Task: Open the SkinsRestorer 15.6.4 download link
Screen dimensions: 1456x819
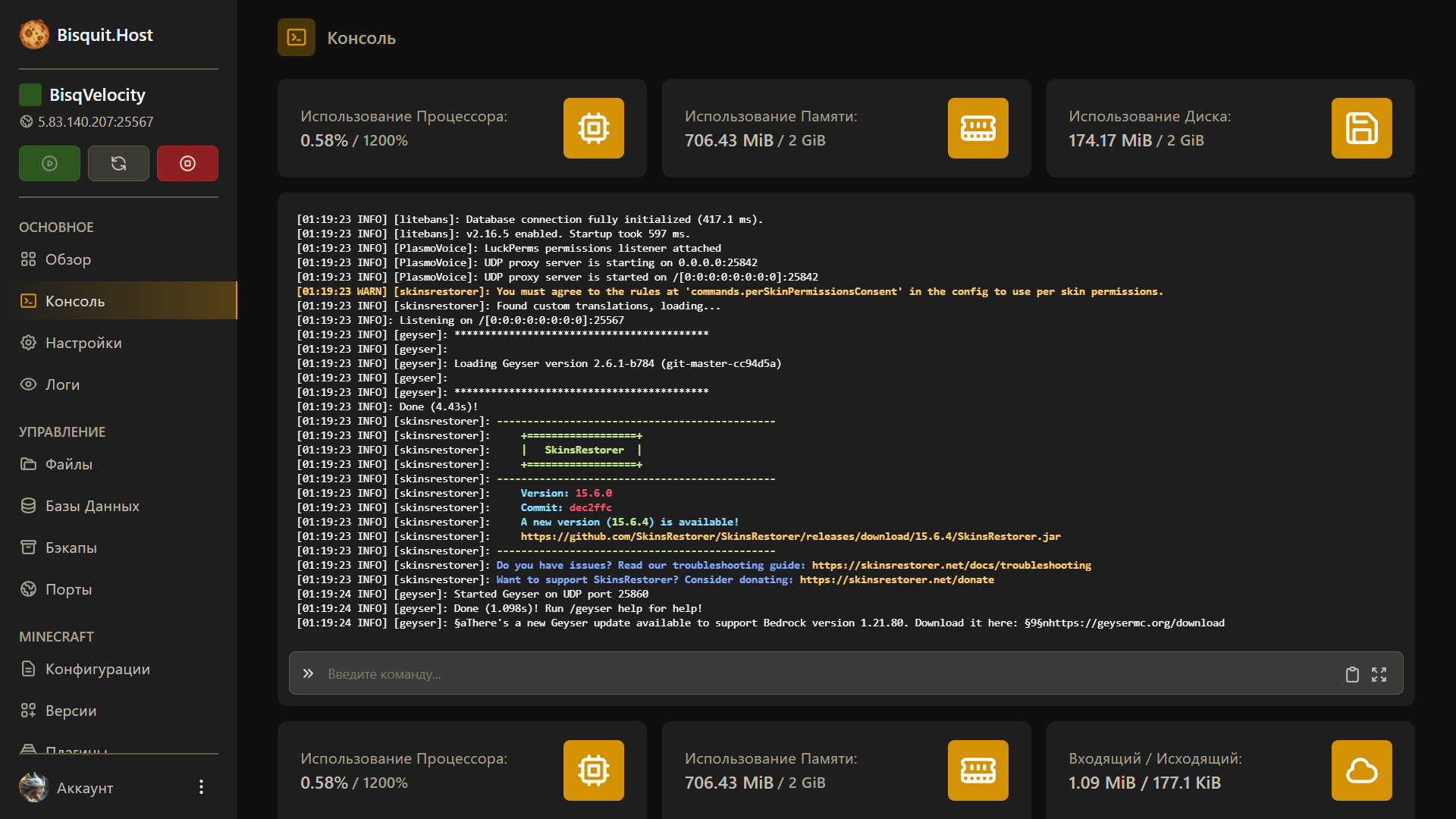Action: click(790, 536)
